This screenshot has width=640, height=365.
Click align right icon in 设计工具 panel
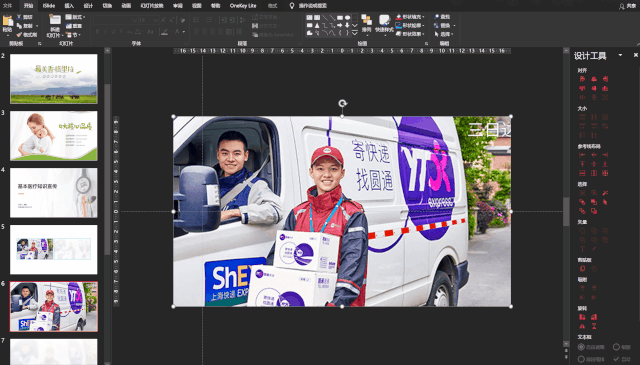[605, 79]
